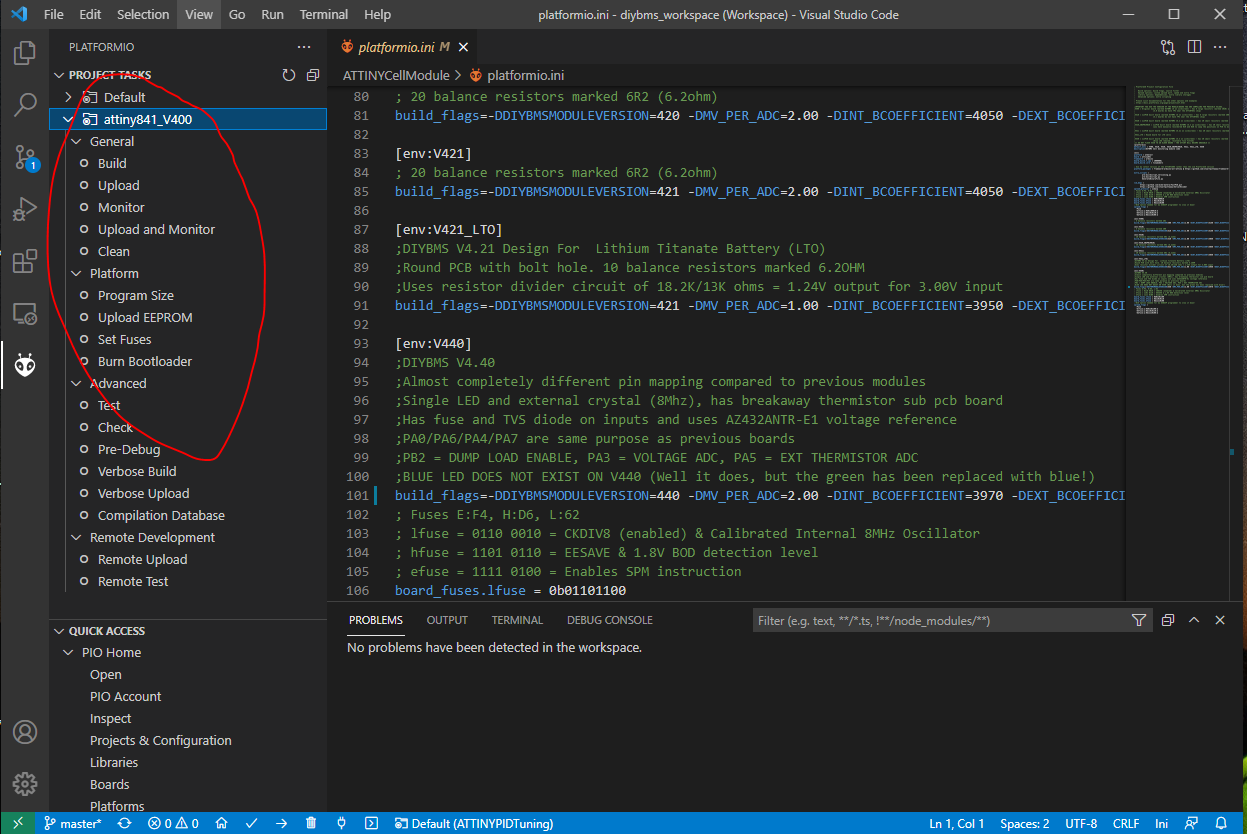The width and height of the screenshot is (1247, 834).
Task: Click the problems filter text field
Action: (940, 620)
